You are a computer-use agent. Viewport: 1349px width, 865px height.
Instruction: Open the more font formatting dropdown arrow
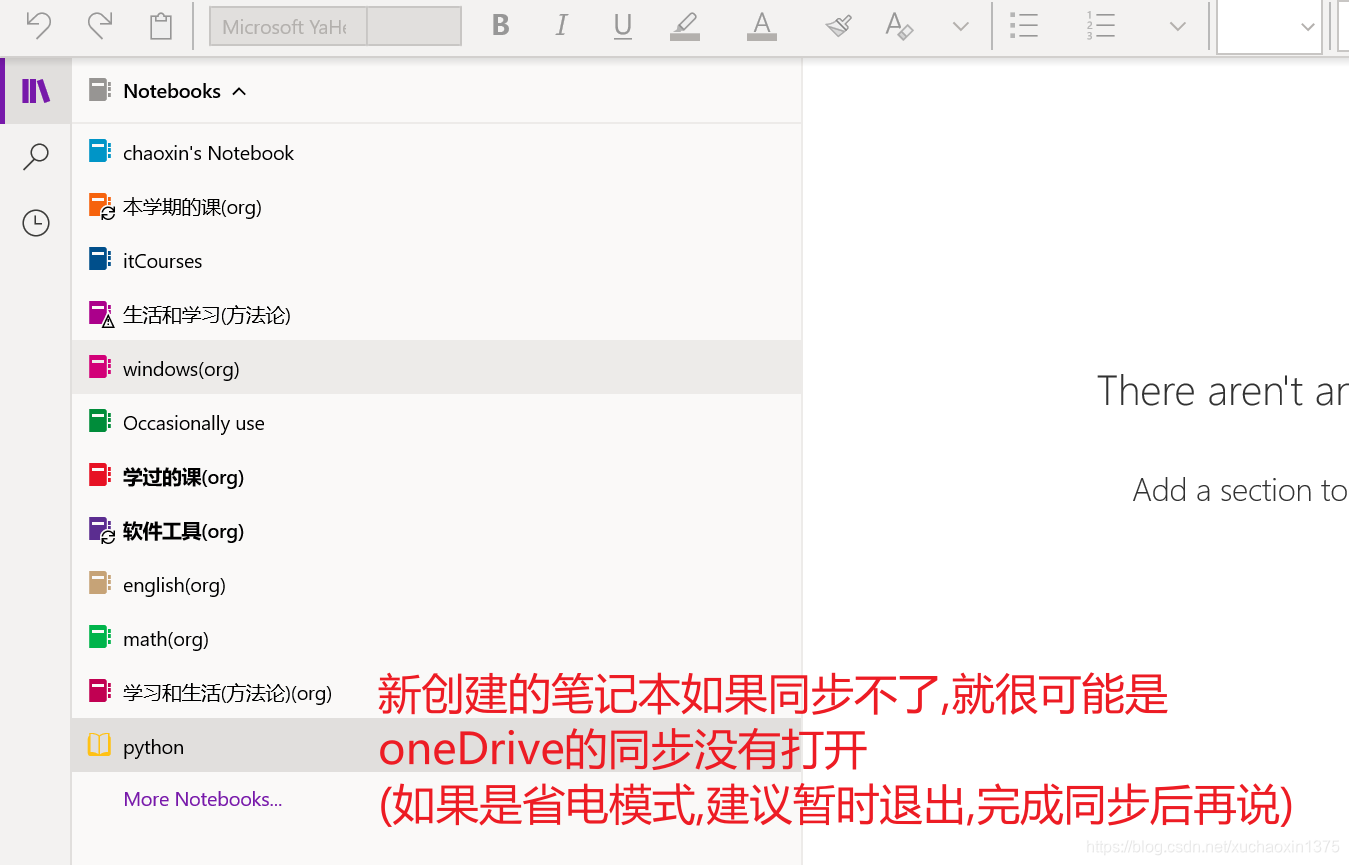tap(961, 27)
